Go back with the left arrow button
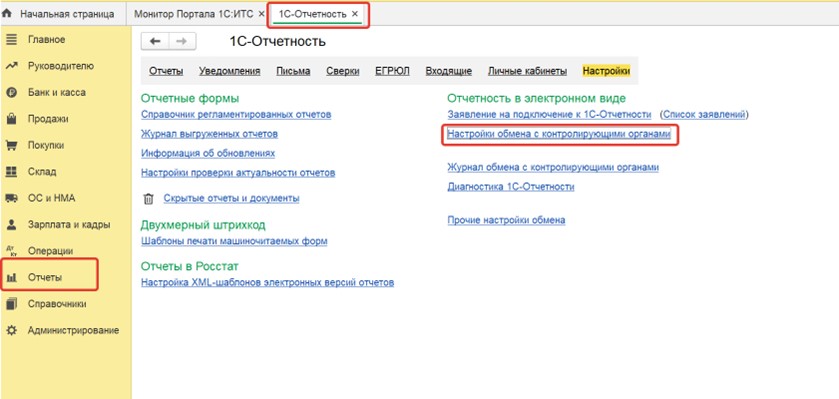The width and height of the screenshot is (839, 399). (155, 41)
